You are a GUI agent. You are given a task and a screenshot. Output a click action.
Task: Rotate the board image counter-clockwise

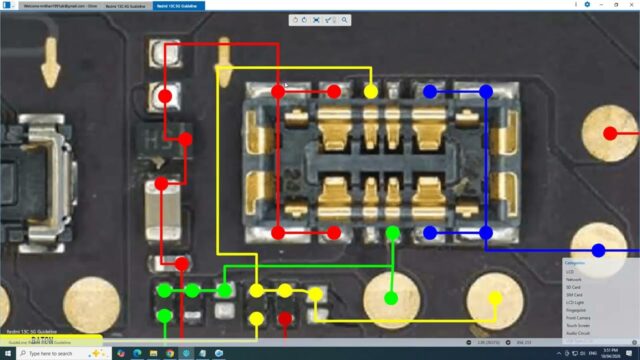tap(296, 20)
